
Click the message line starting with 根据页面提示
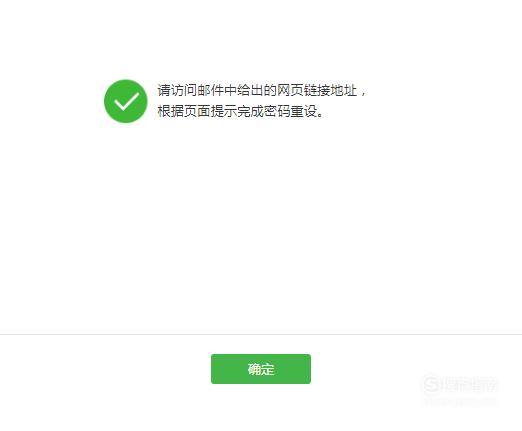(240, 111)
